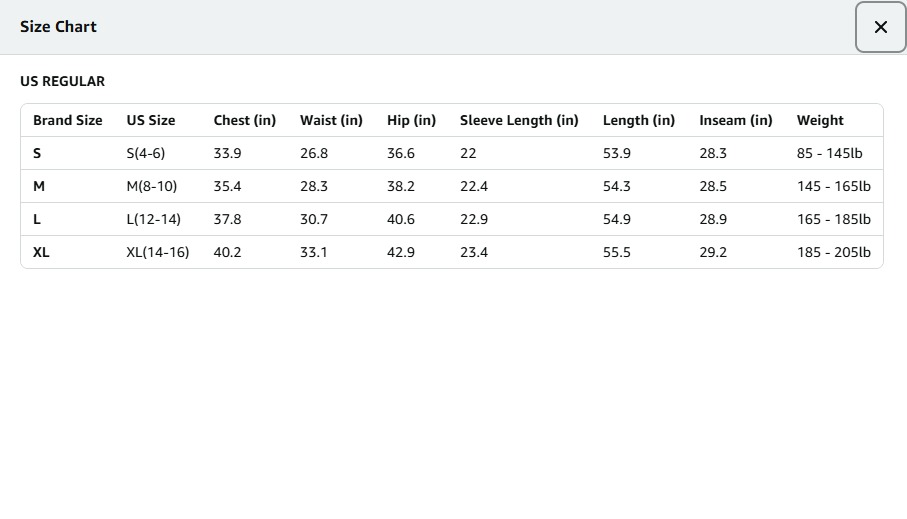Click the Brand Size column header
This screenshot has height=519, width=907.
coord(67,120)
